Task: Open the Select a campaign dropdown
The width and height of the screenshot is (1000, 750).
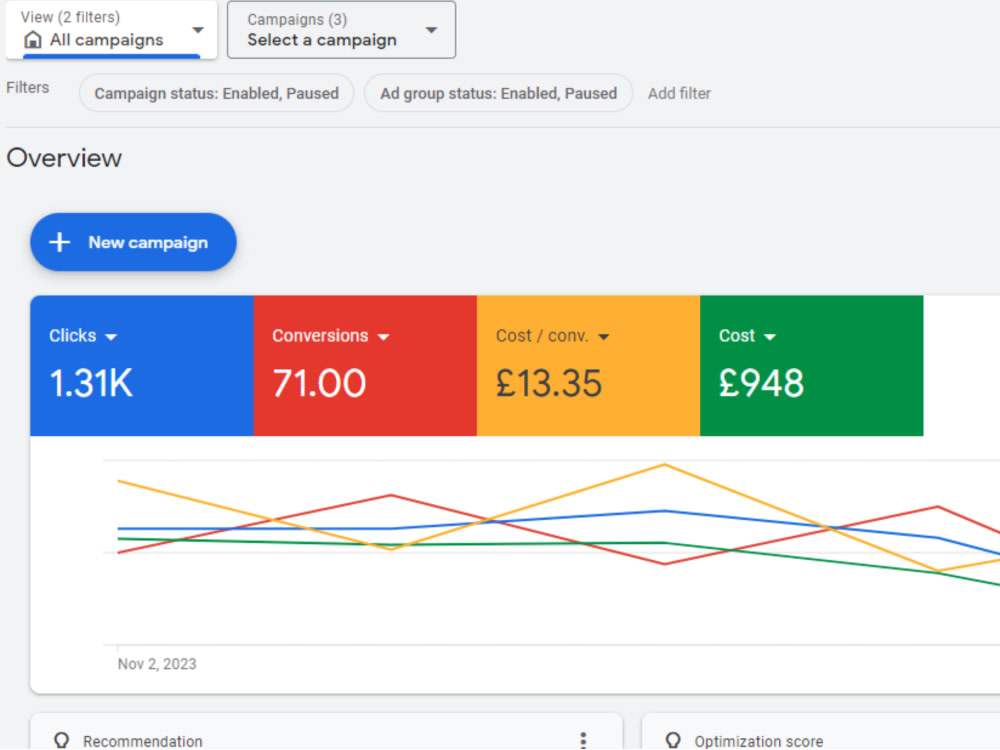Action: [x=341, y=30]
